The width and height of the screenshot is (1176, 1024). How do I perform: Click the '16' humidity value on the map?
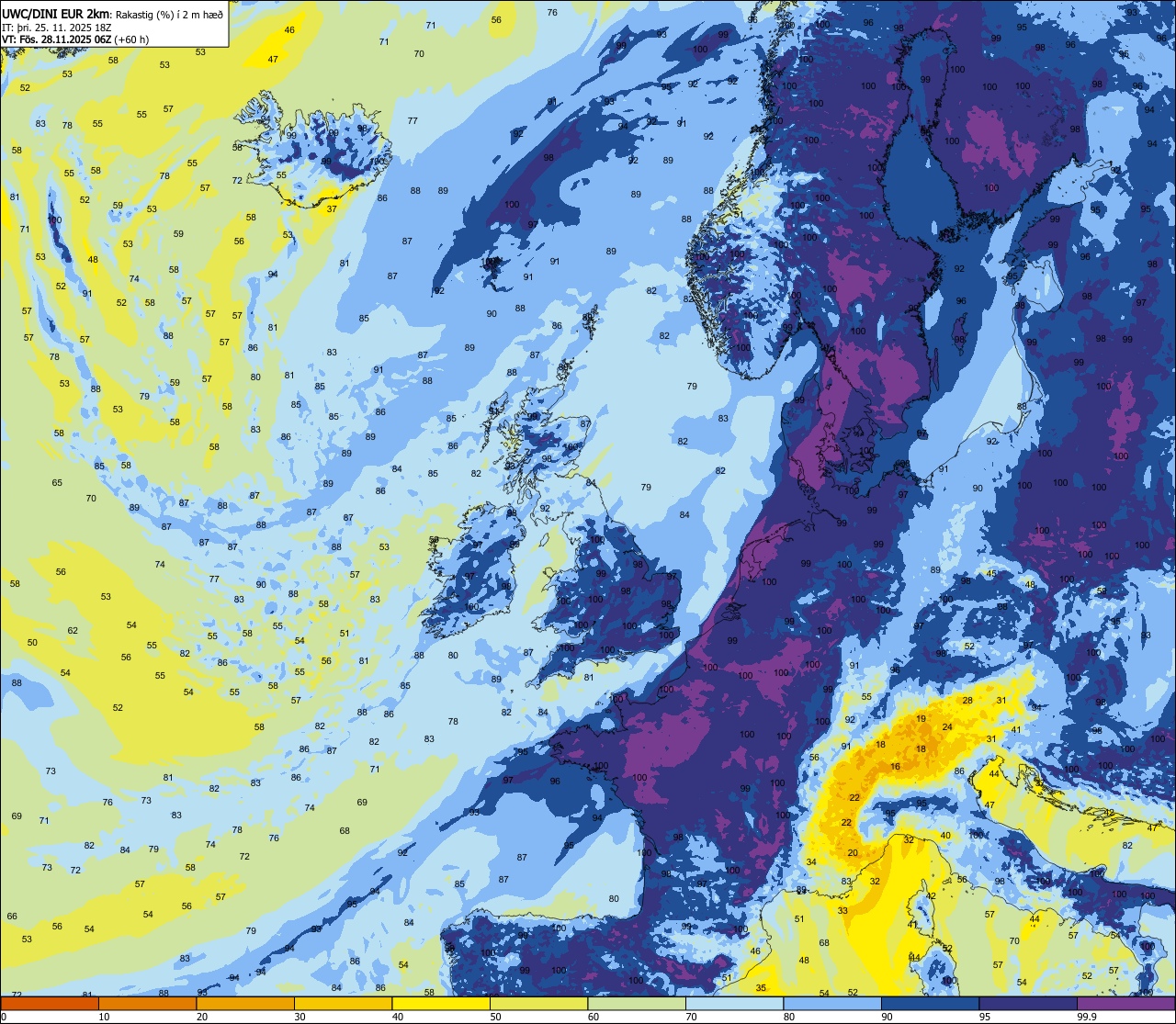896,767
